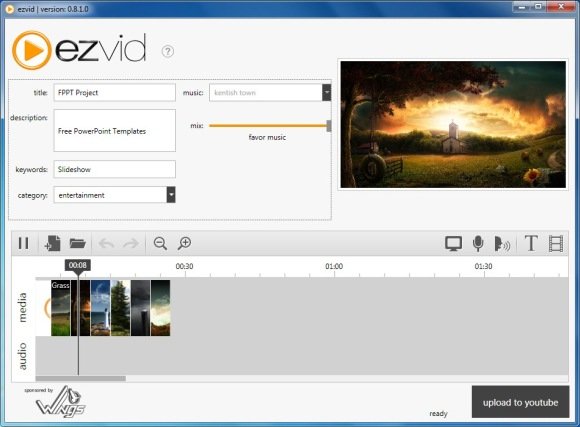Record voice with the microphone icon

pos(478,243)
